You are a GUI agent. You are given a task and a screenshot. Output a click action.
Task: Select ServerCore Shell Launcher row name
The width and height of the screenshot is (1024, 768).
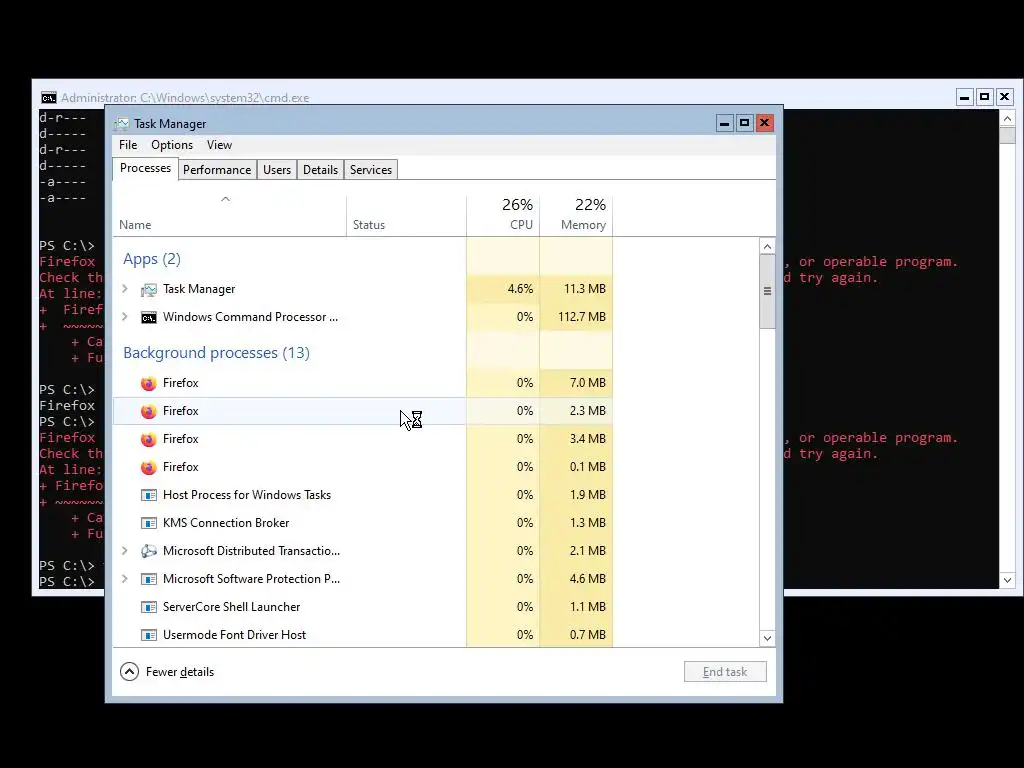(x=231, y=607)
